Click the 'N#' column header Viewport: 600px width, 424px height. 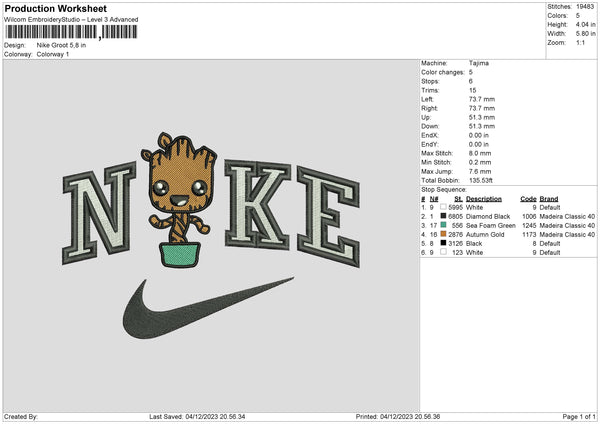click(434, 199)
